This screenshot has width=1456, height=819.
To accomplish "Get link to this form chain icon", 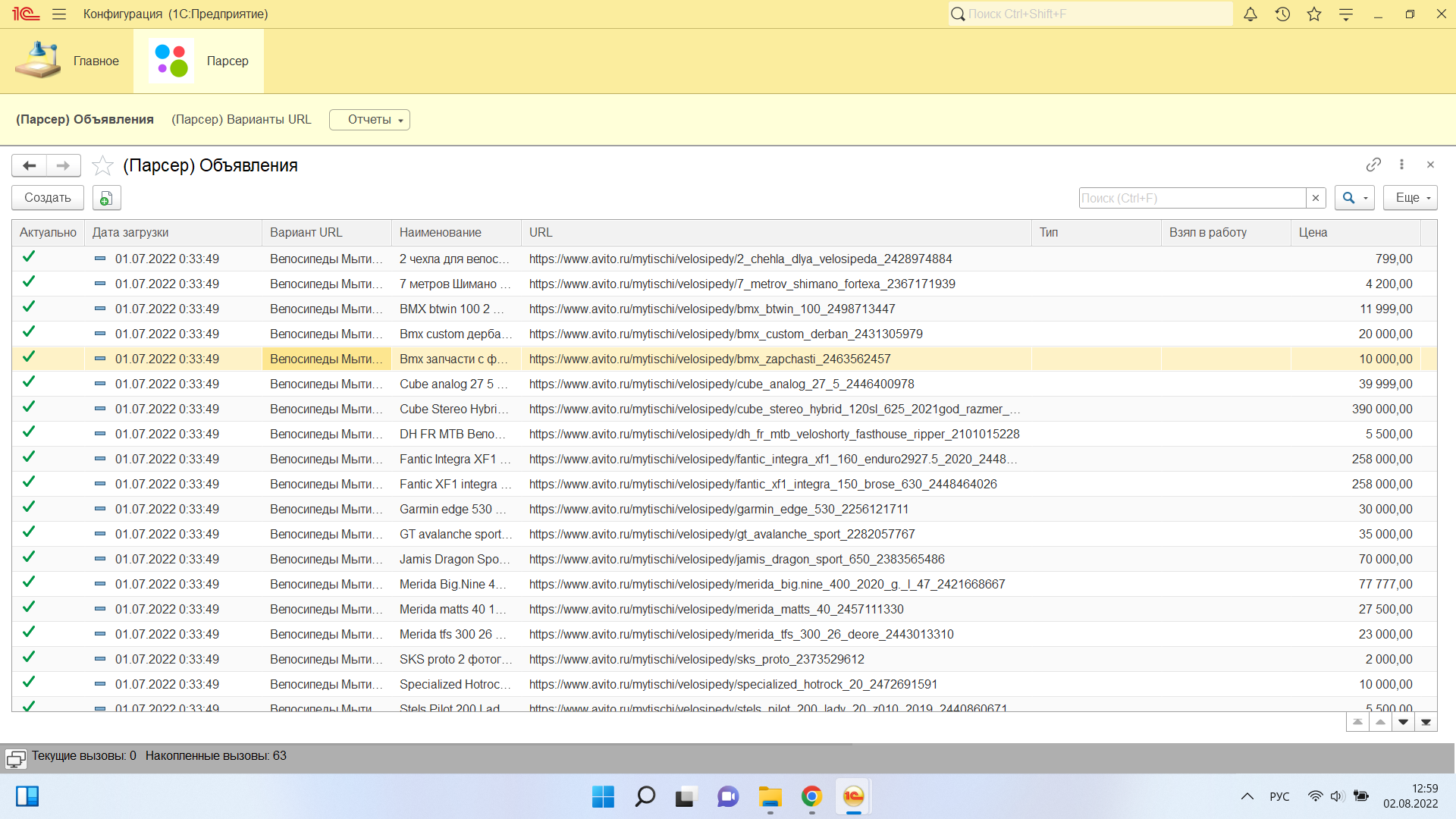I will click(1373, 165).
